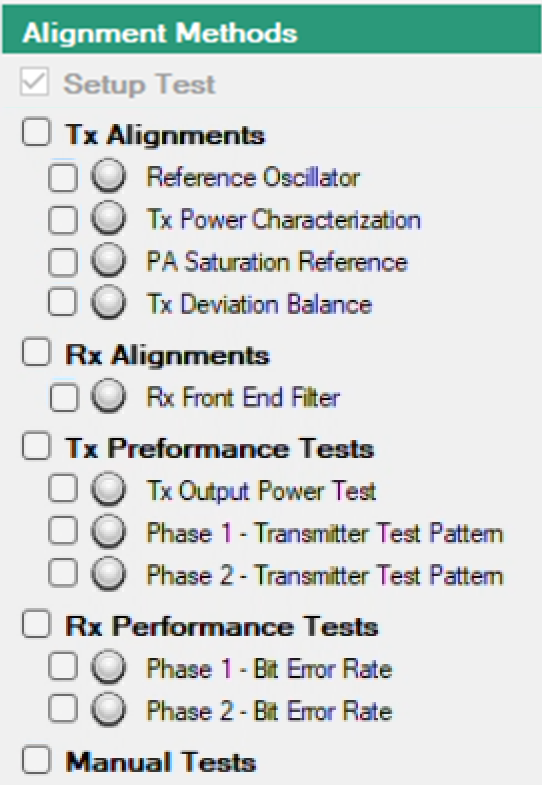Click the Tx Output Power Test indicator

(108, 489)
